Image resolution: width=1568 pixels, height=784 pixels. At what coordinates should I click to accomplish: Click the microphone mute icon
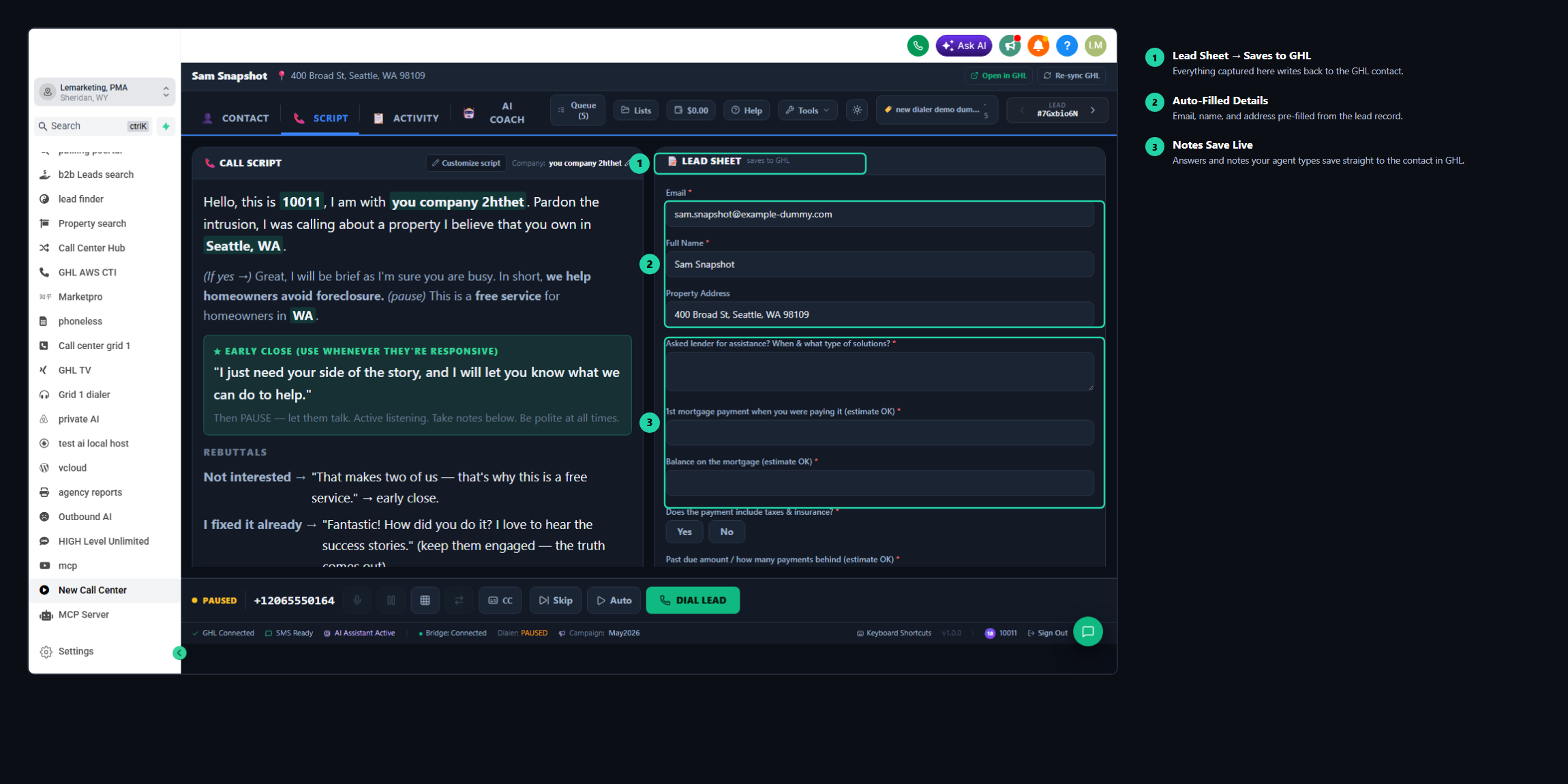click(x=357, y=601)
